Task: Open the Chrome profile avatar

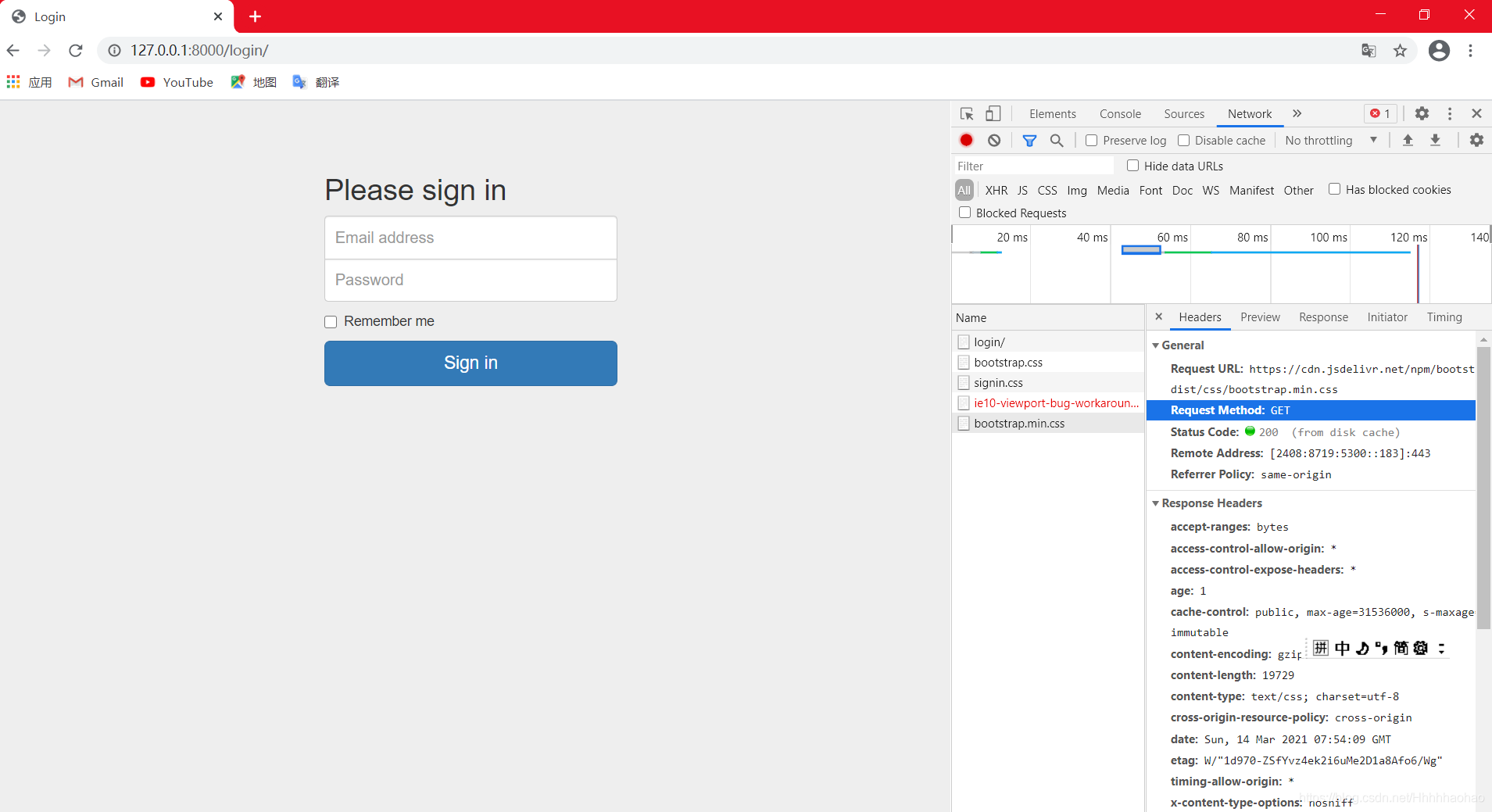Action: [1439, 51]
